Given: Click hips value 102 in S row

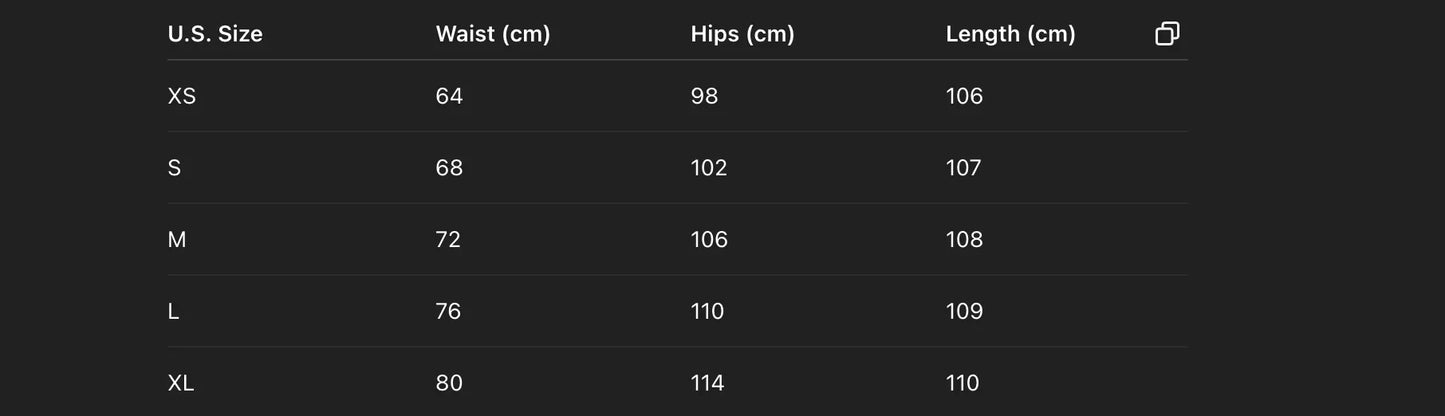Looking at the screenshot, I should 709,168.
